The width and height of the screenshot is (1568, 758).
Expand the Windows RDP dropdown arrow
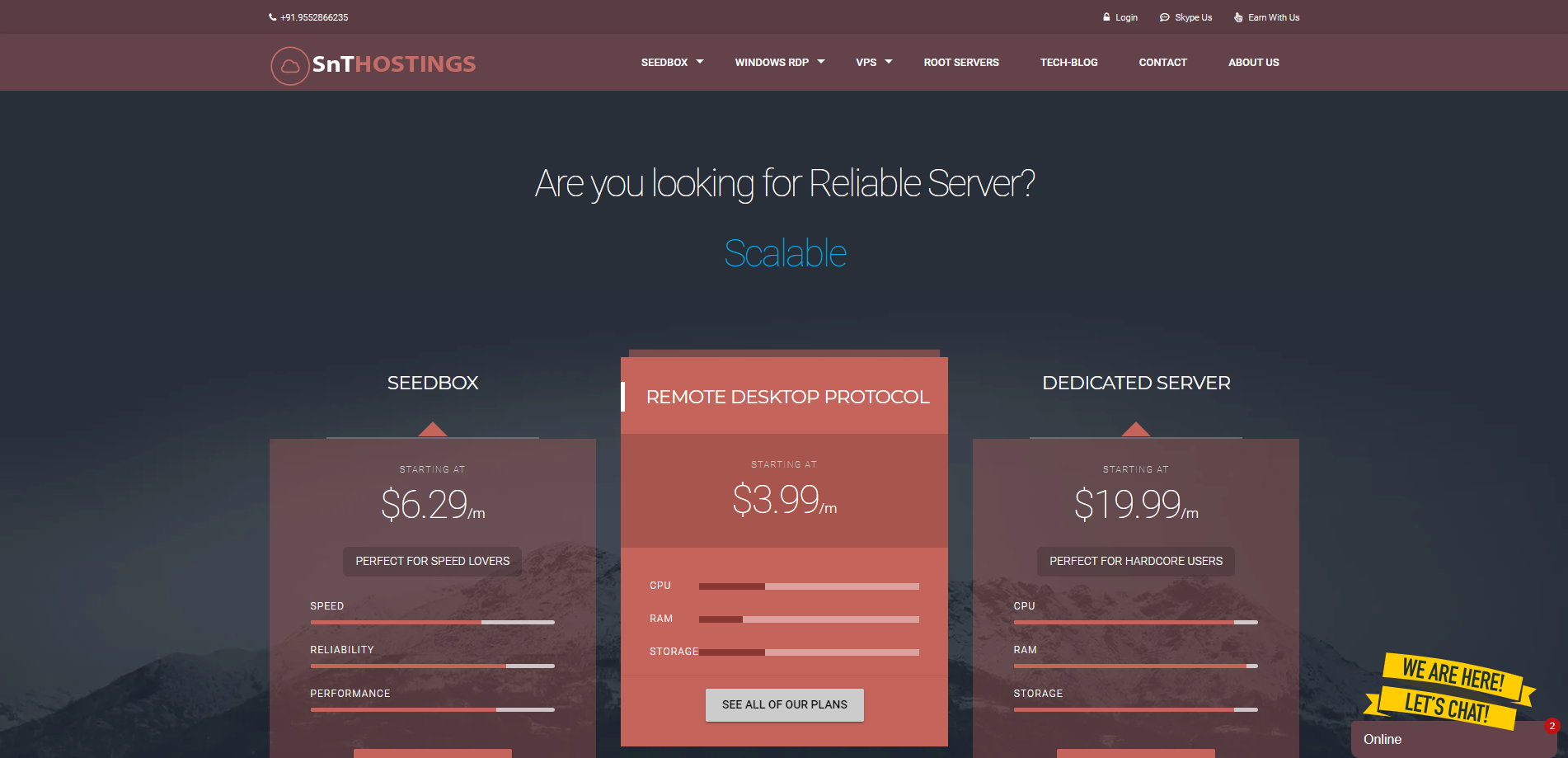[x=821, y=62]
